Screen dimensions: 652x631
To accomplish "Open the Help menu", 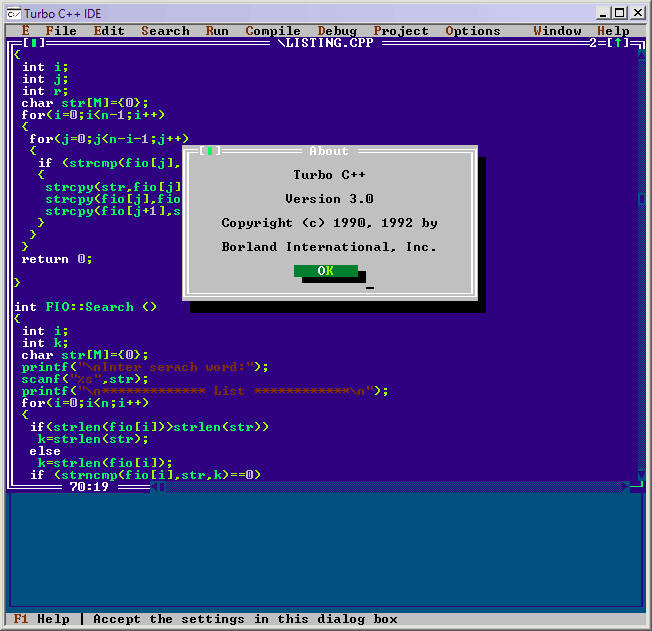I will (x=613, y=31).
